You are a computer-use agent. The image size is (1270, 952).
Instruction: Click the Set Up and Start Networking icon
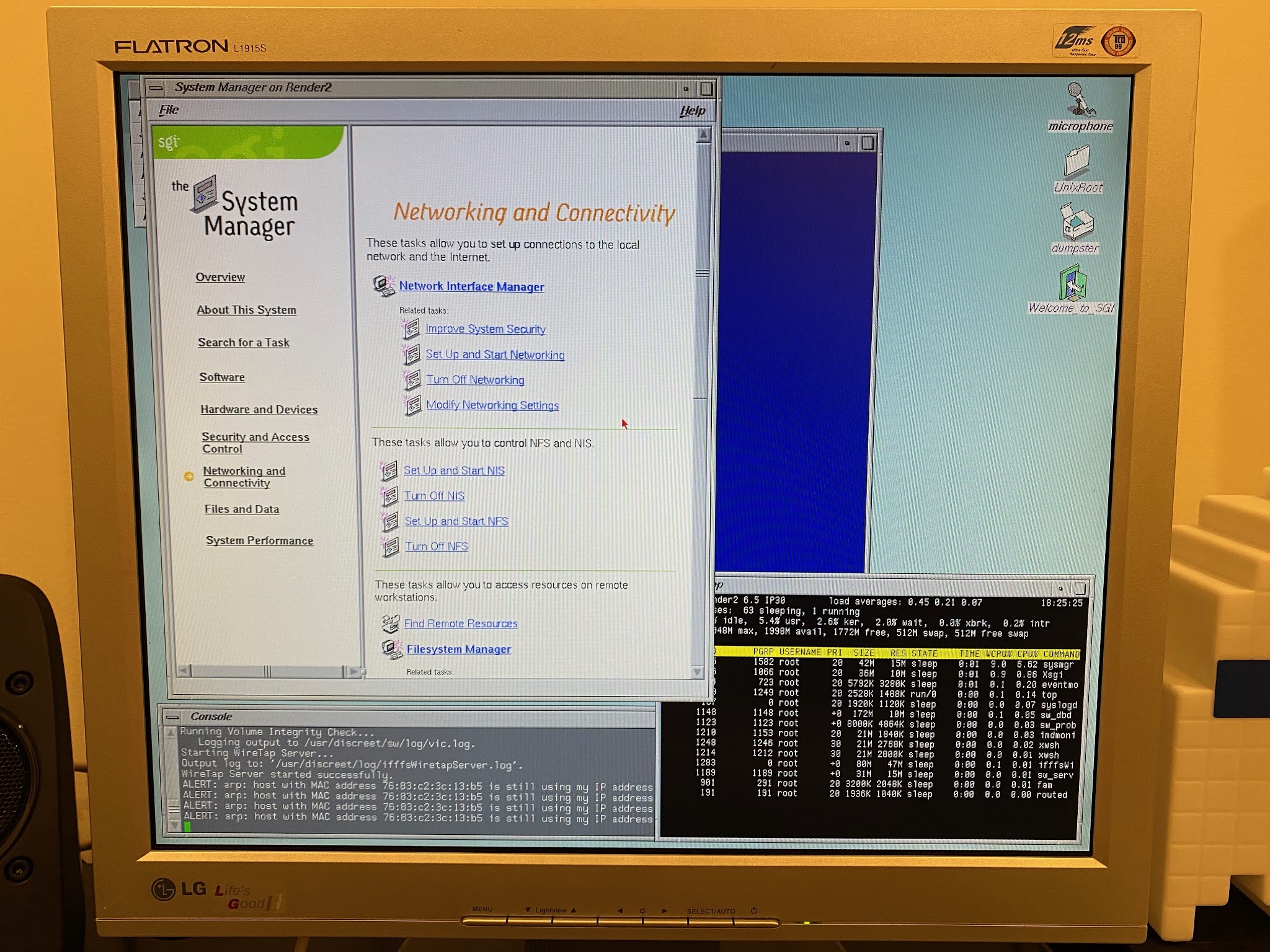(411, 354)
